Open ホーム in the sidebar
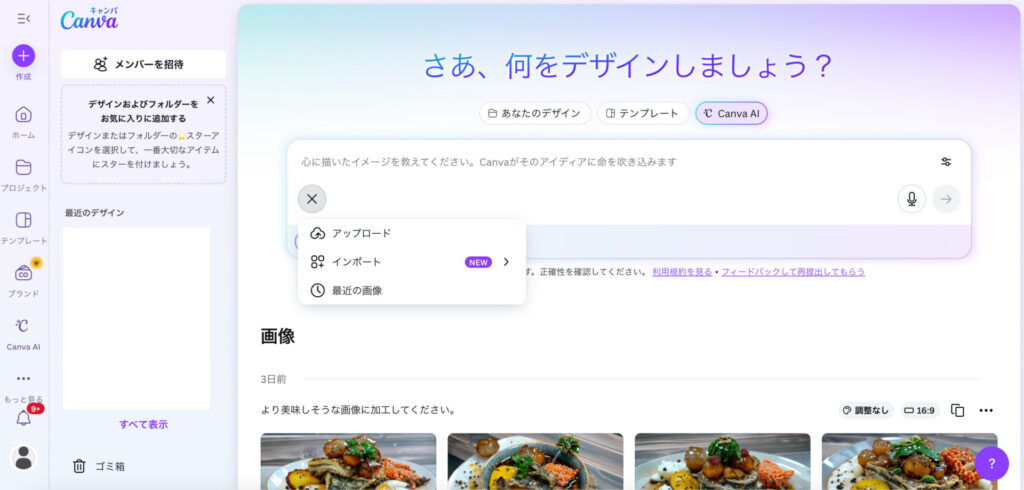The height and width of the screenshot is (490, 1024). point(23,115)
